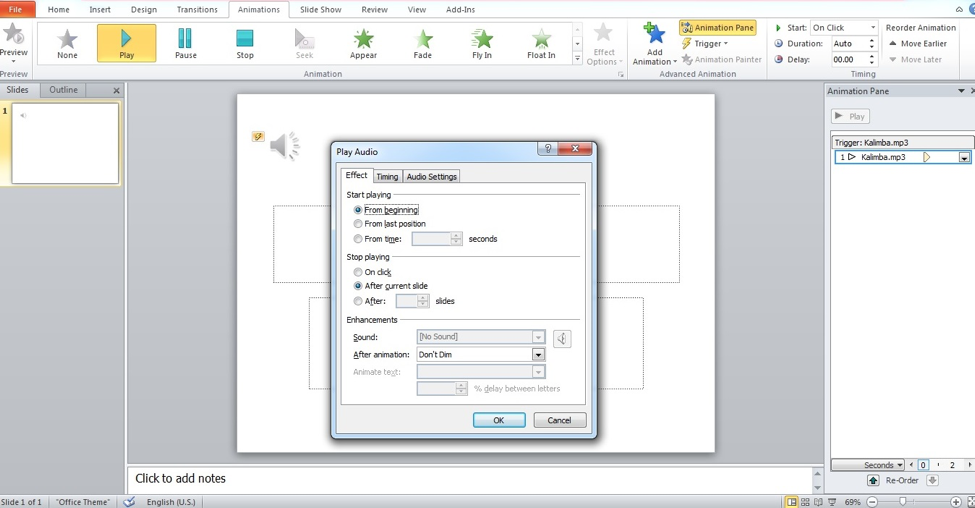Open Animation Pane options arrow
975x508 pixels.
(961, 91)
